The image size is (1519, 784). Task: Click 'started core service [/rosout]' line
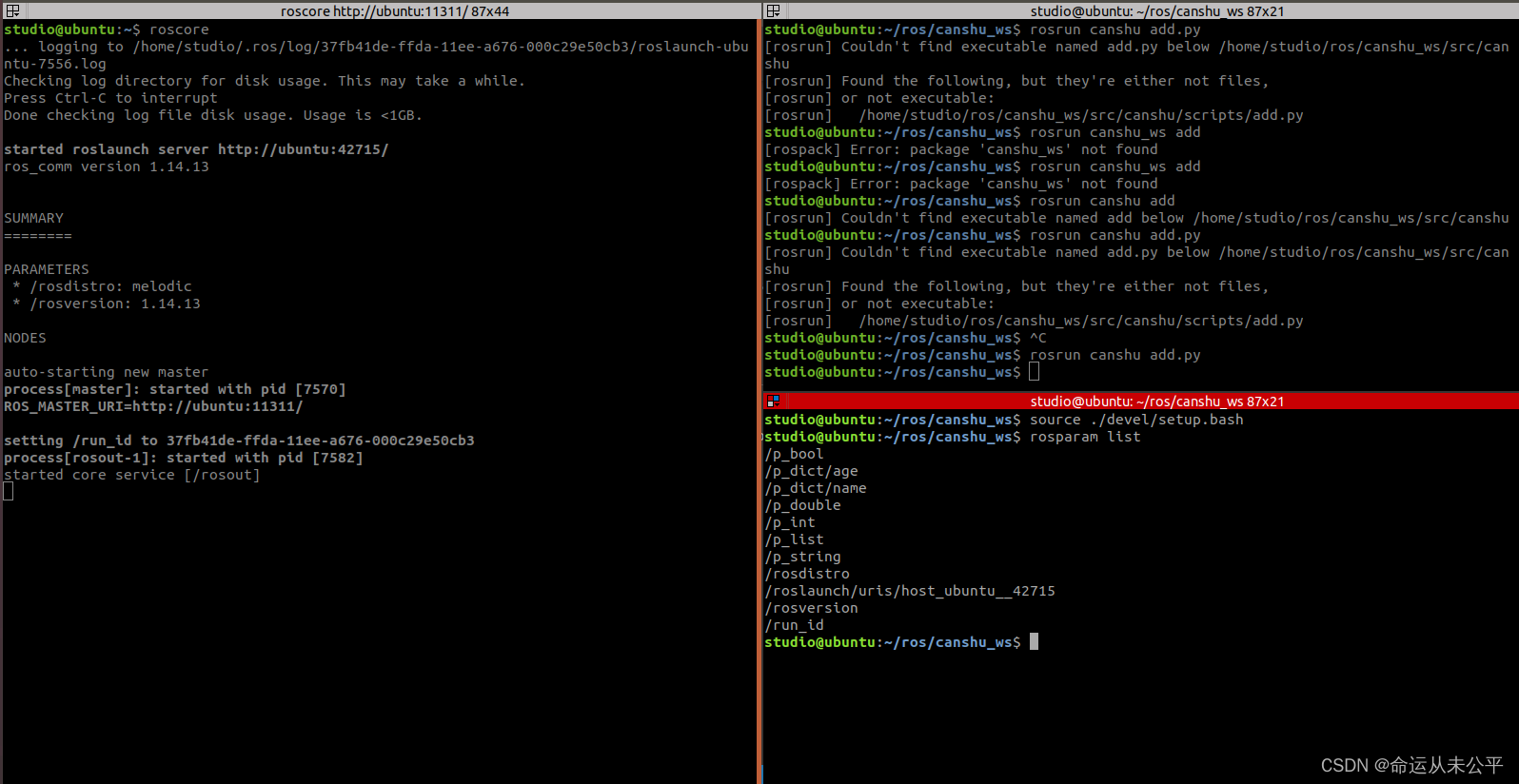point(132,475)
